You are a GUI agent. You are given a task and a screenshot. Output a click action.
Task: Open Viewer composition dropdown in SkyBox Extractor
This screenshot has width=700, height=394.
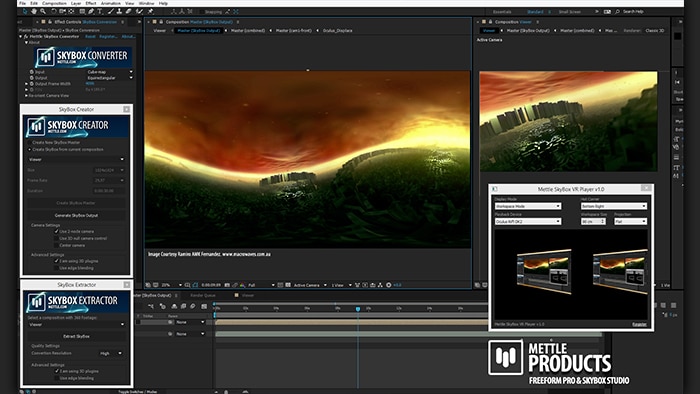76,324
